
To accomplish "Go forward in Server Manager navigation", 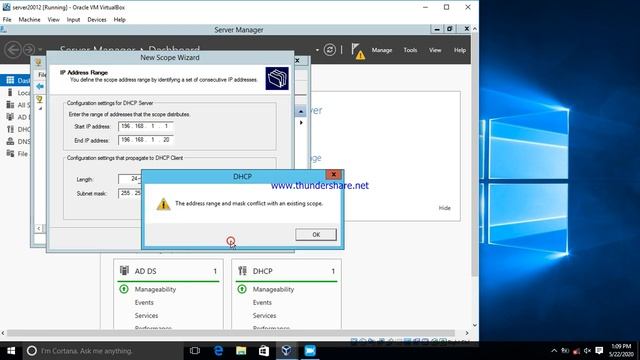I will click(29, 50).
